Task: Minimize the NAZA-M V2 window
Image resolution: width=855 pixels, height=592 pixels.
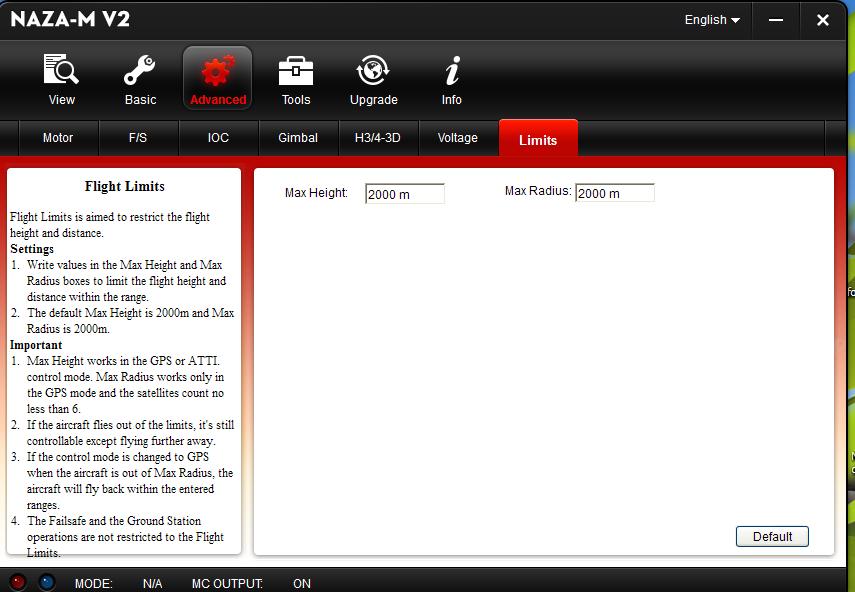Action: point(776,20)
